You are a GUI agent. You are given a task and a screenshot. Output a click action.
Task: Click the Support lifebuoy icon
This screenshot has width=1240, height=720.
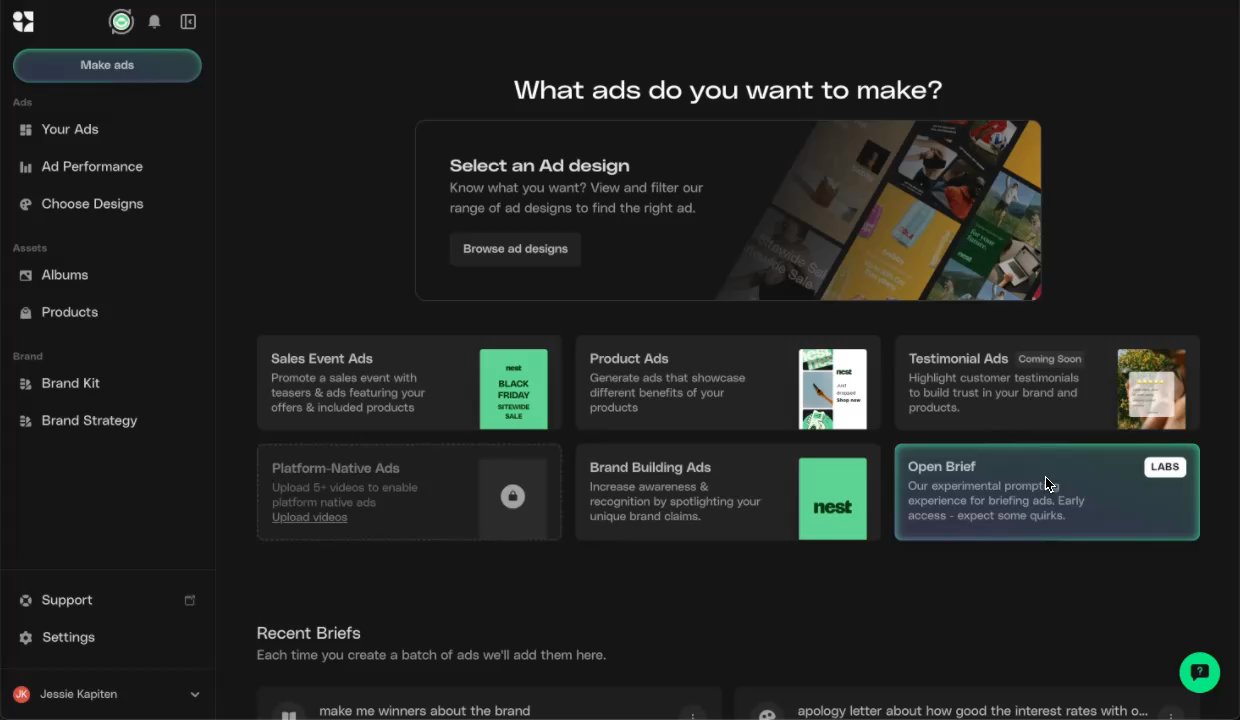pos(26,600)
